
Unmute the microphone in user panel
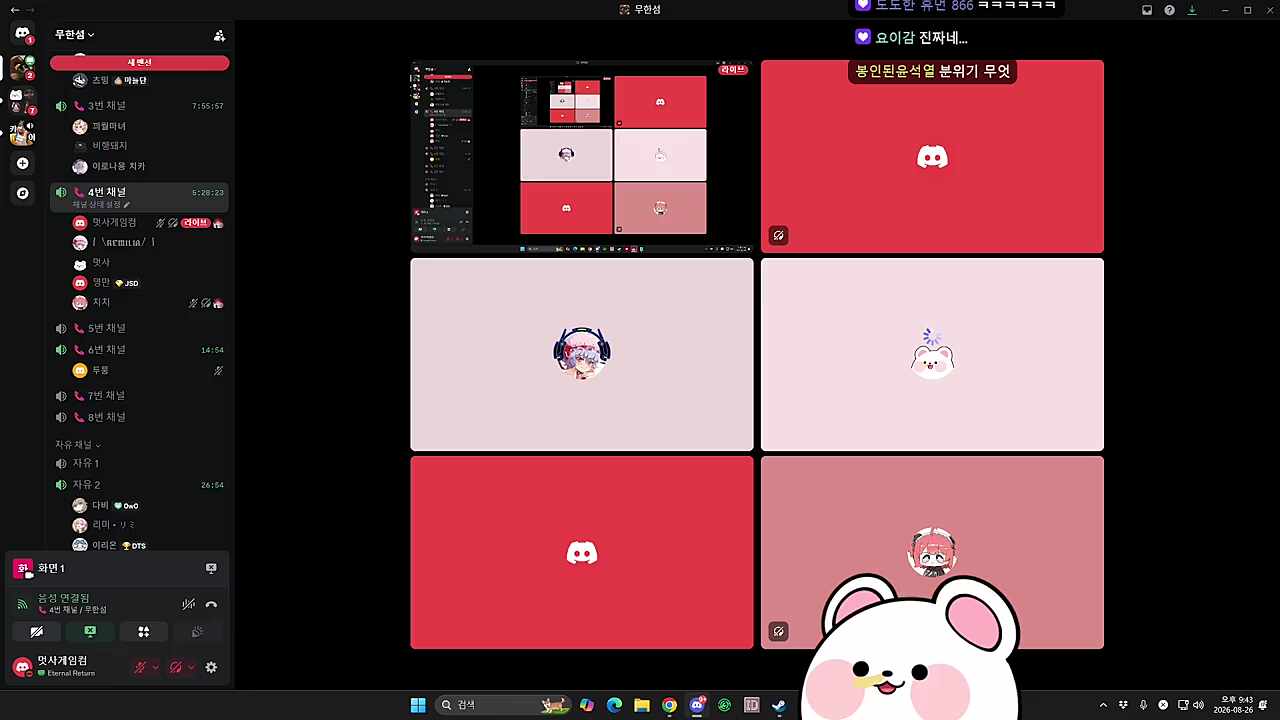(141, 668)
